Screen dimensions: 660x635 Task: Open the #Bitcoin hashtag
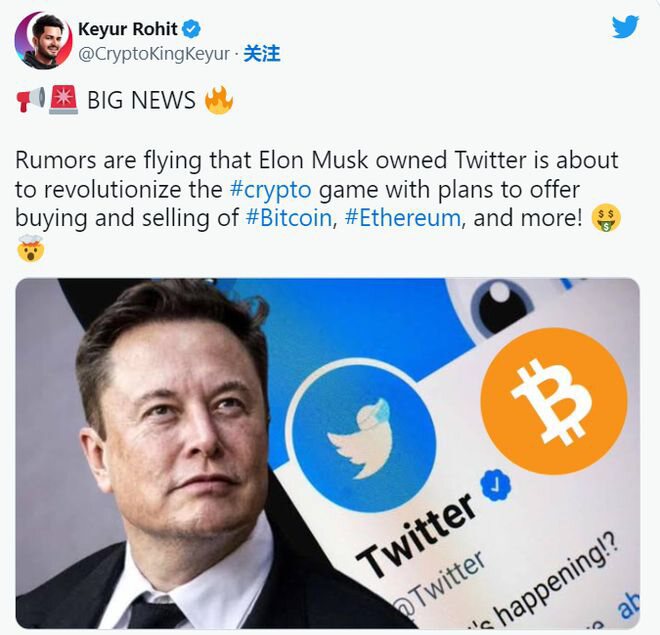tap(289, 218)
